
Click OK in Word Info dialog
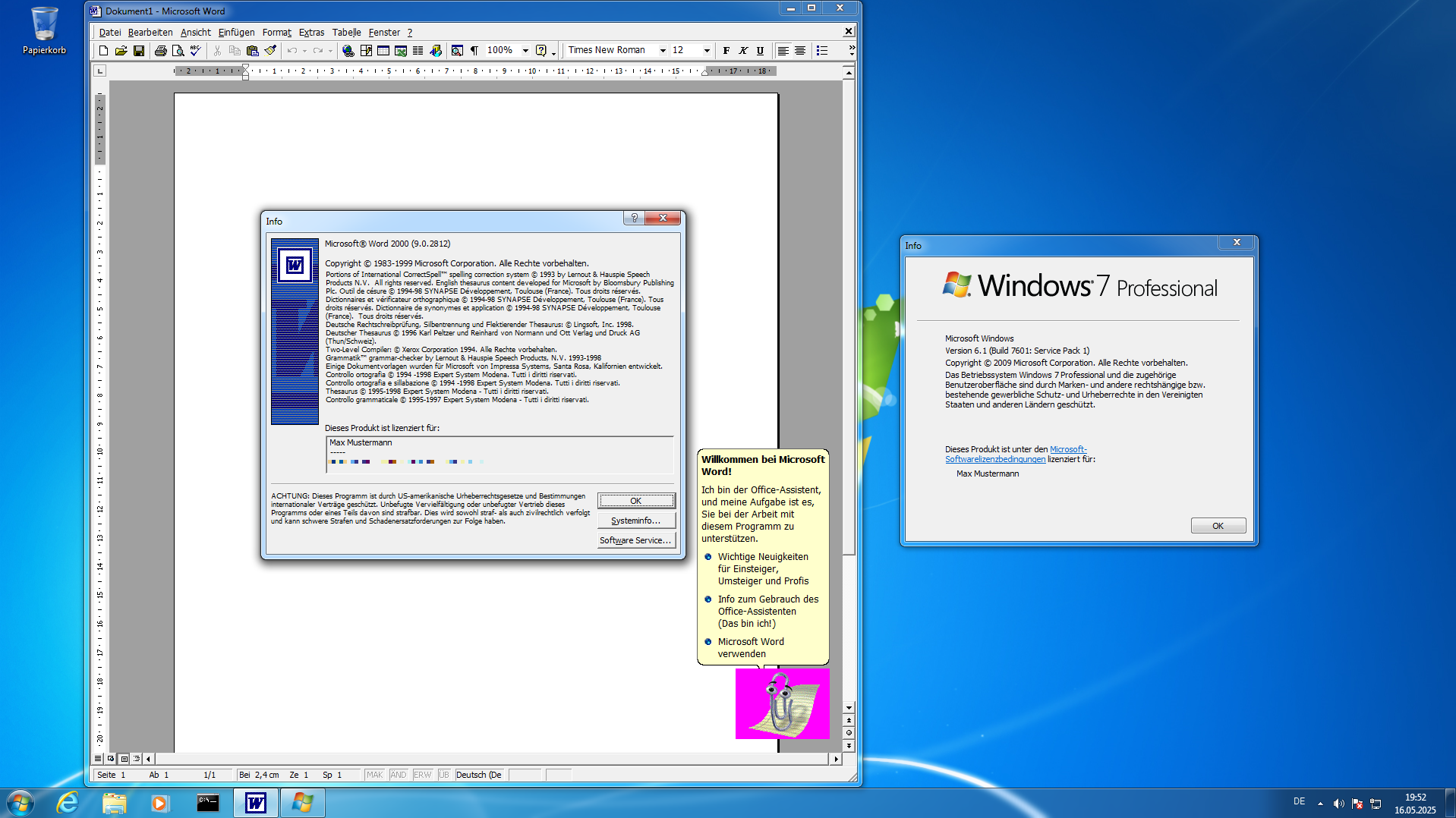pos(636,501)
